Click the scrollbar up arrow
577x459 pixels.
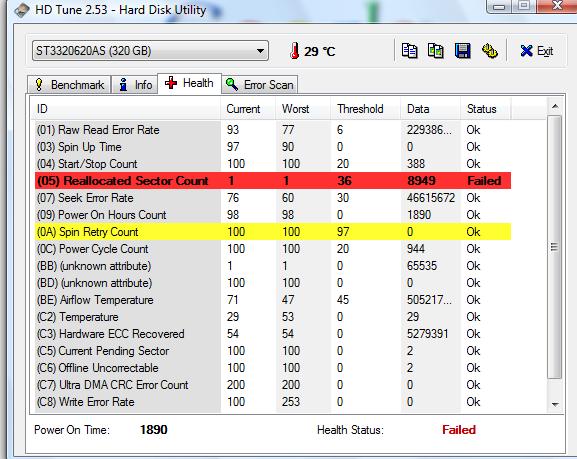555,107
